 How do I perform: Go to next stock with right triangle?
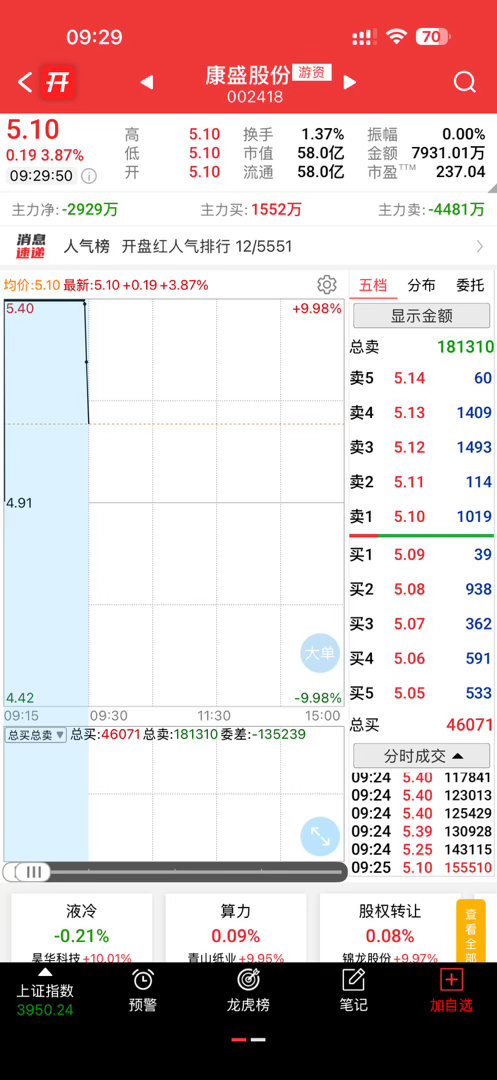point(350,83)
